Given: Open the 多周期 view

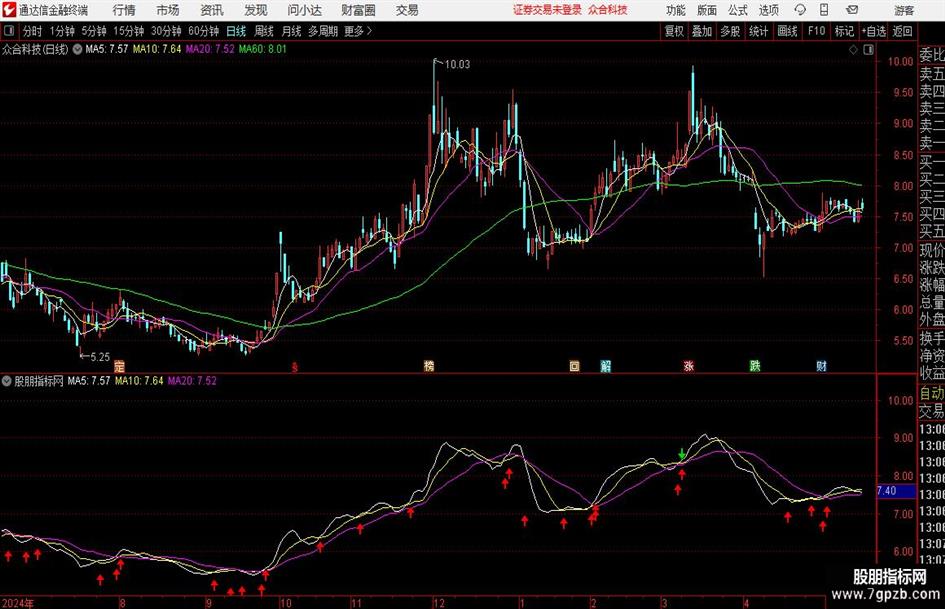Looking at the screenshot, I should [322, 31].
